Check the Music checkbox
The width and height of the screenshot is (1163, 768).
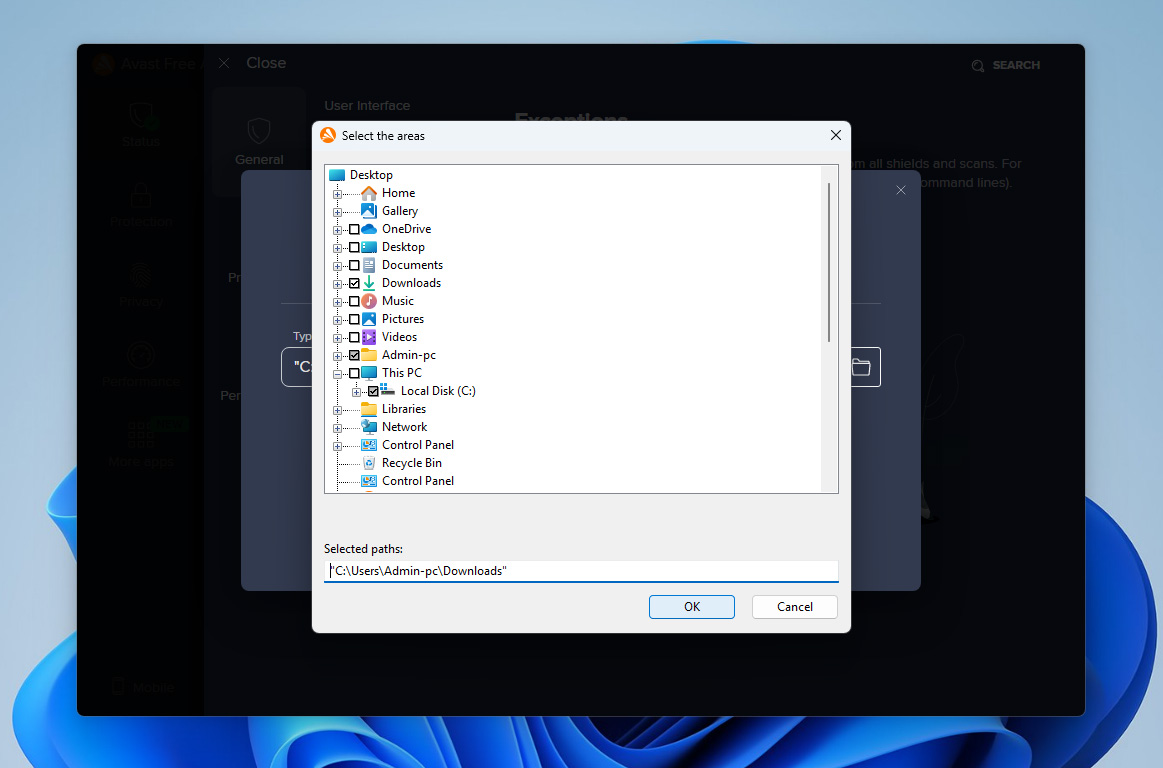coord(355,301)
